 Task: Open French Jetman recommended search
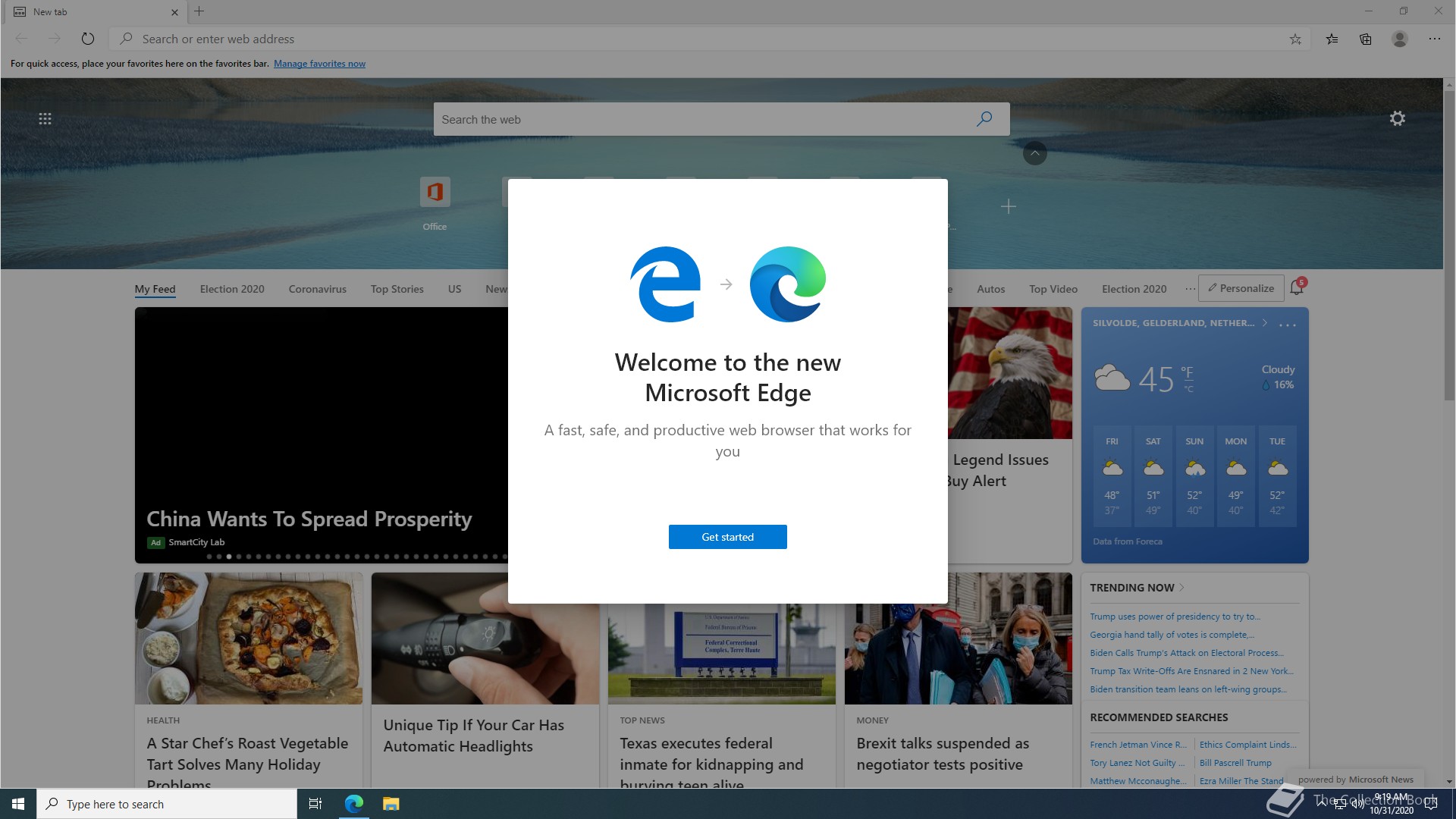[x=1138, y=745]
